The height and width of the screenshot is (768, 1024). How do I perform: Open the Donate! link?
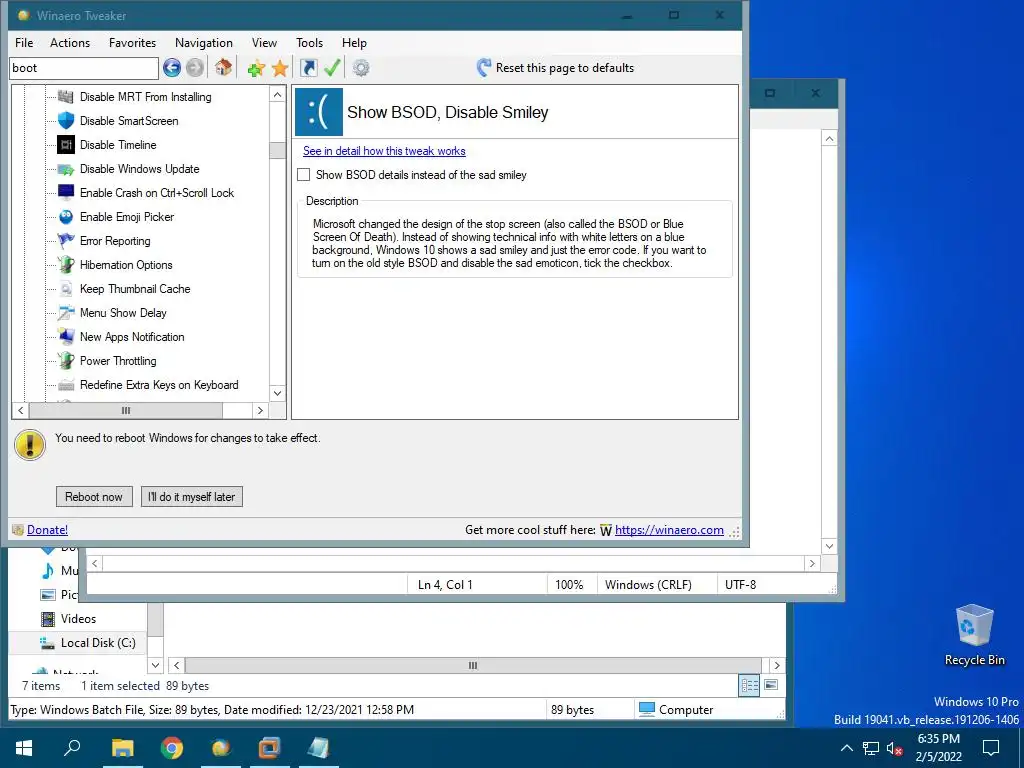coord(48,530)
